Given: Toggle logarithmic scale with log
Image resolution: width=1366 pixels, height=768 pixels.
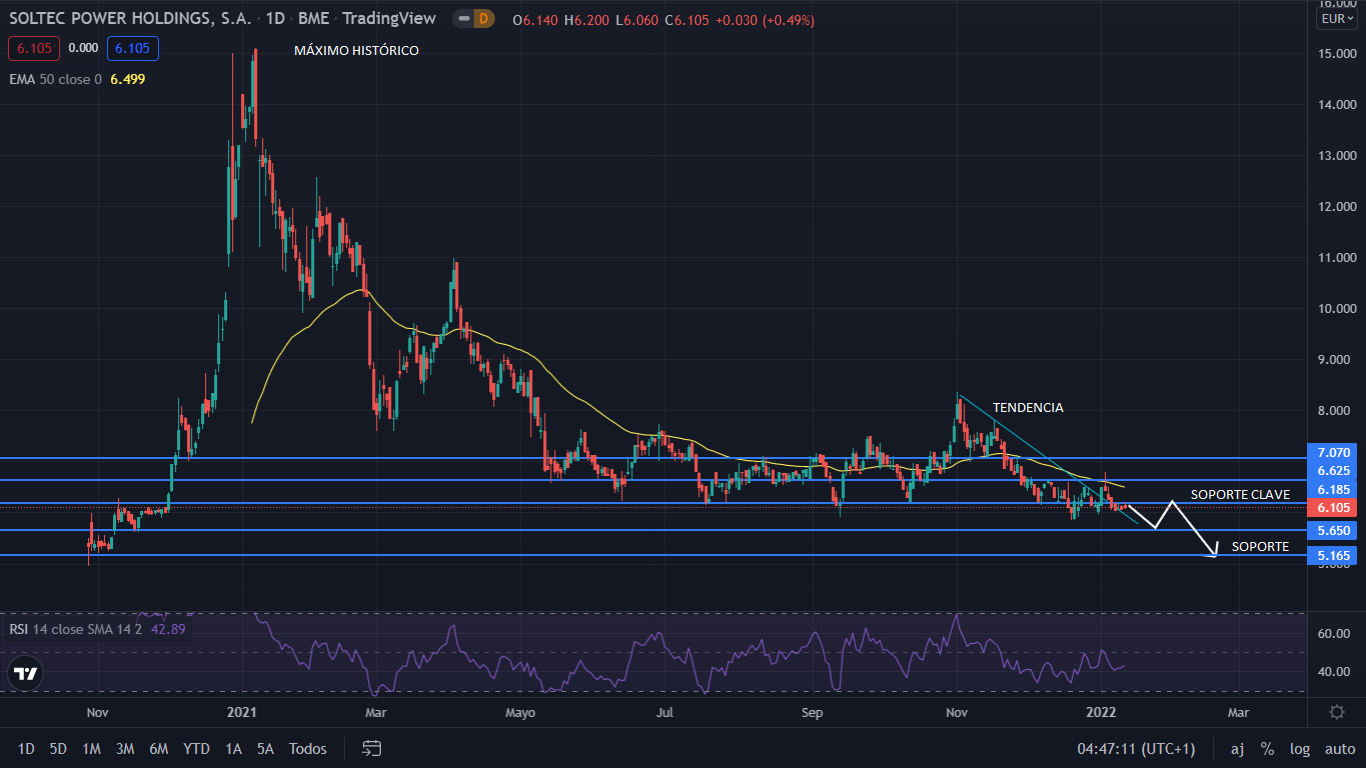Looking at the screenshot, I should tap(1300, 748).
